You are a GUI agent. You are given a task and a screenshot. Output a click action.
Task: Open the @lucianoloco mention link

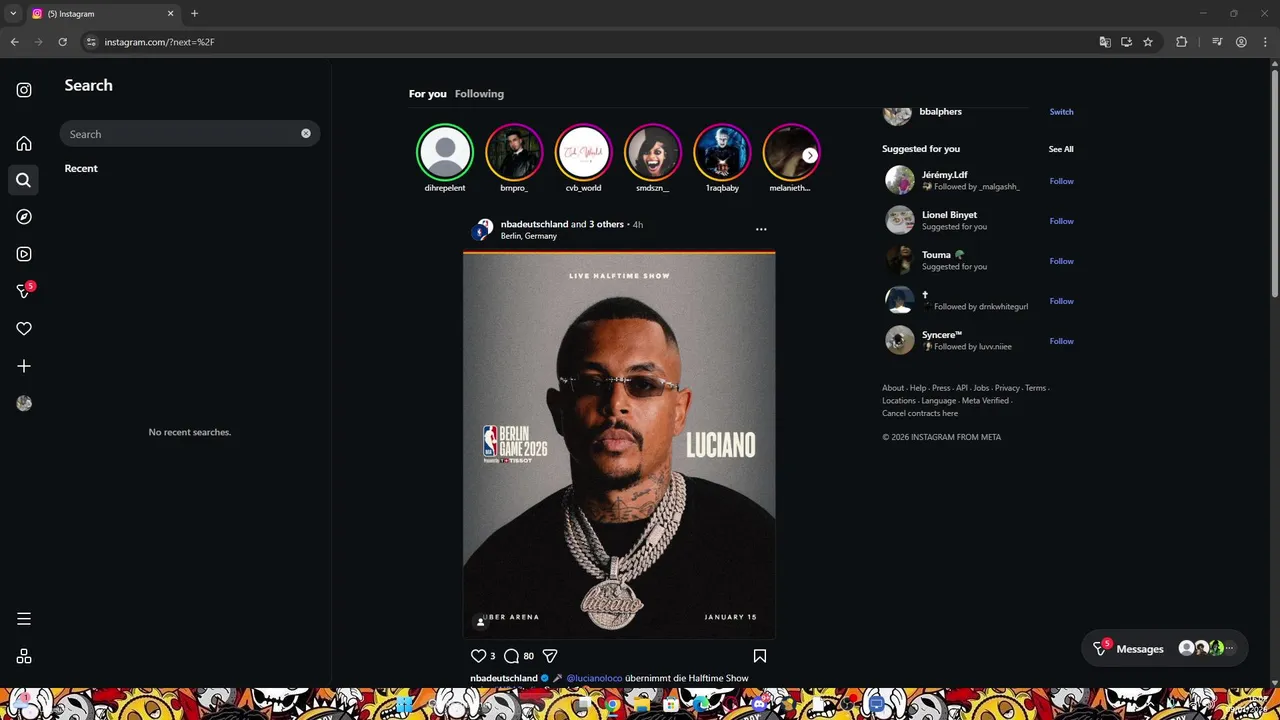point(594,678)
